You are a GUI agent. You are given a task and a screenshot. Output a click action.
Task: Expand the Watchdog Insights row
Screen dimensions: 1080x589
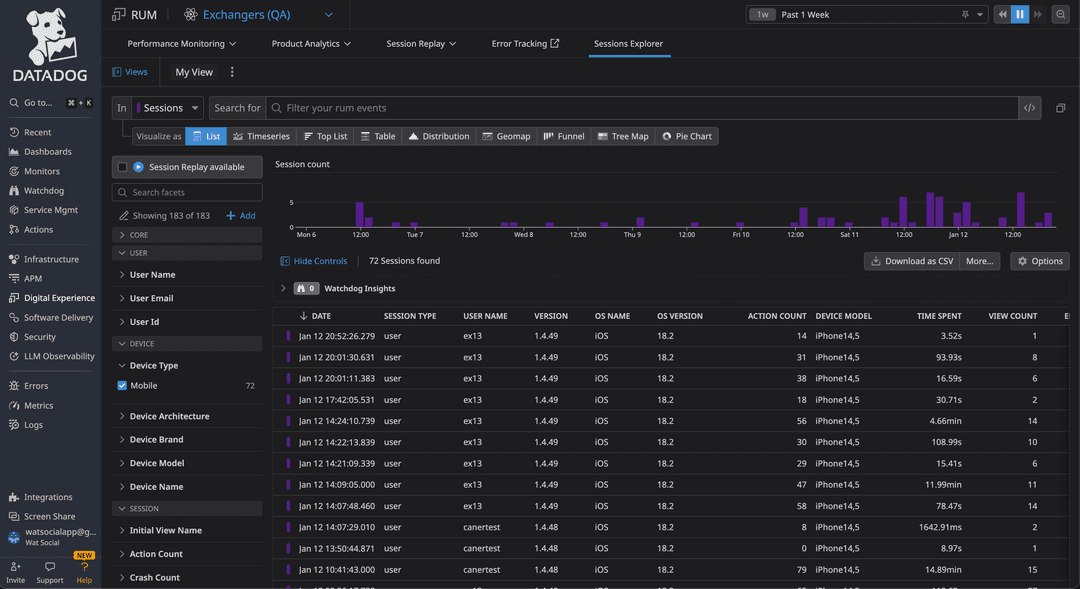coord(283,289)
